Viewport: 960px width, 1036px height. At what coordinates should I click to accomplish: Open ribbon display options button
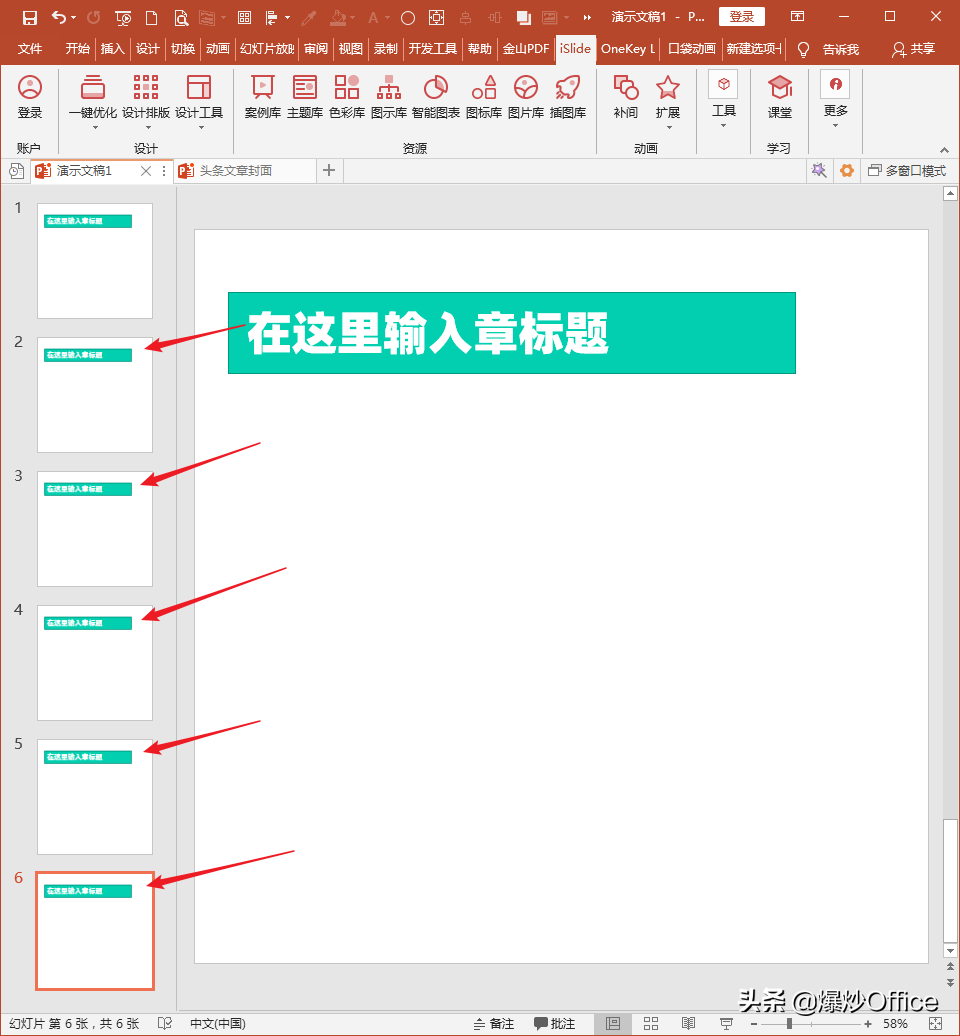797,17
